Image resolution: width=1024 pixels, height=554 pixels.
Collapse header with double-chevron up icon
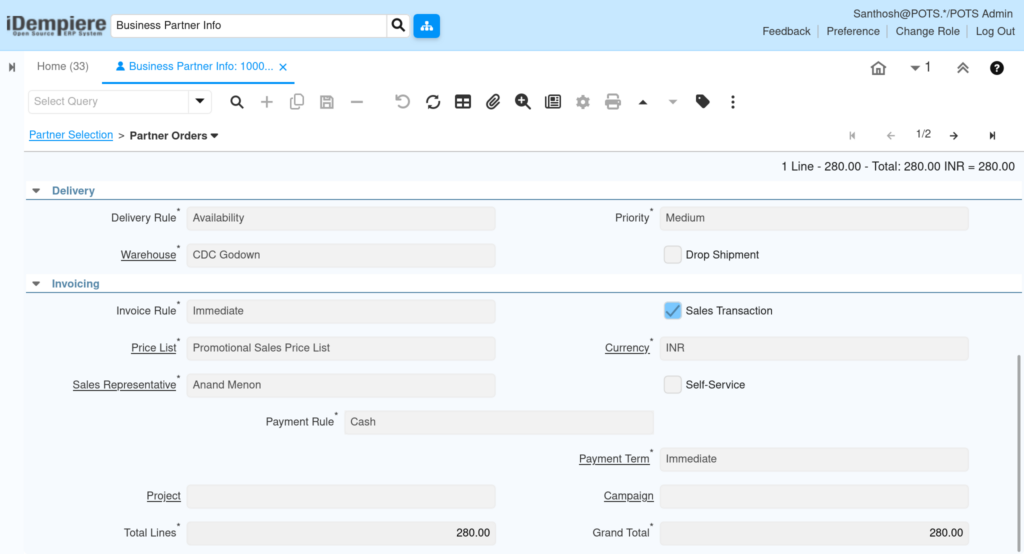coord(963,68)
